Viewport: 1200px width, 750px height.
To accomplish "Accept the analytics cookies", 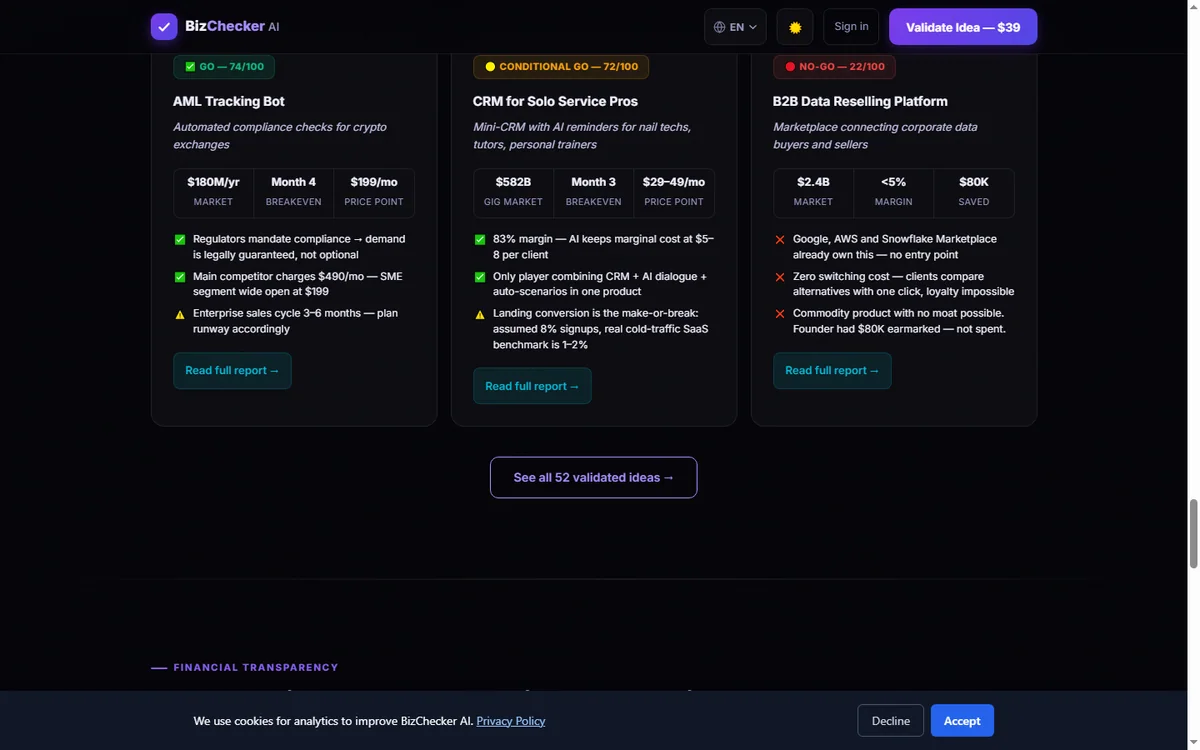I will click(962, 721).
